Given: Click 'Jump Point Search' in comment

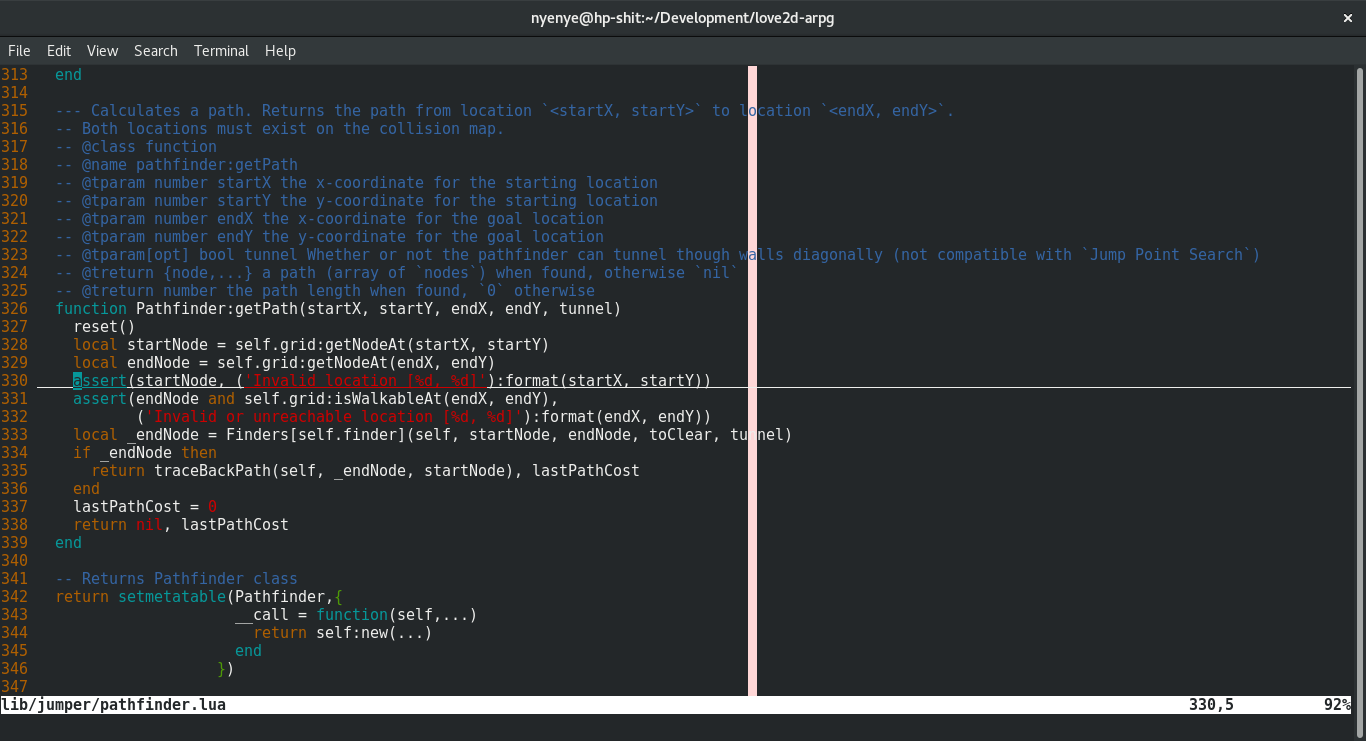Looking at the screenshot, I should tap(1166, 255).
